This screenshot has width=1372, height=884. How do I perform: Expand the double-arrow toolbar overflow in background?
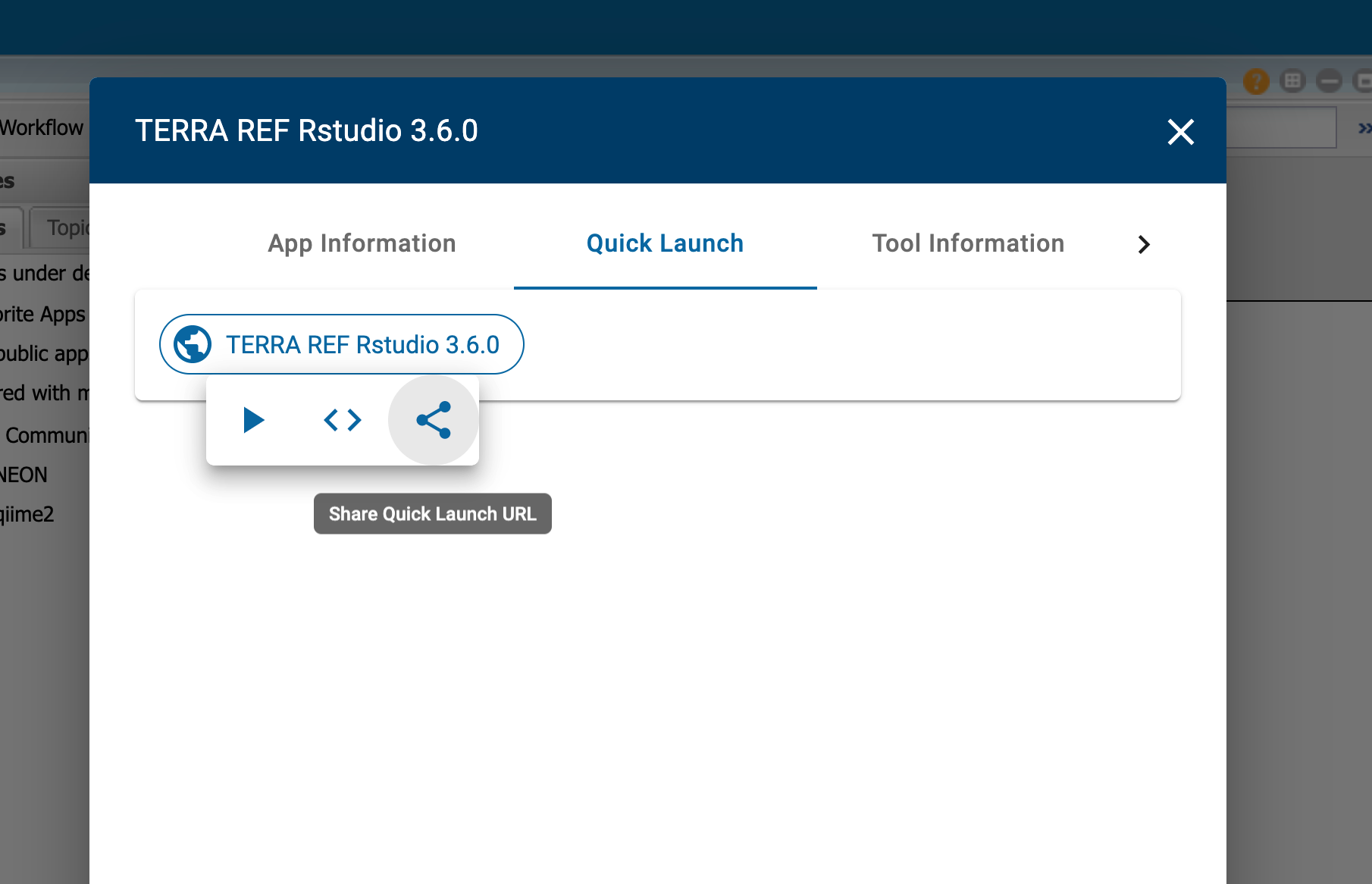point(1364,128)
